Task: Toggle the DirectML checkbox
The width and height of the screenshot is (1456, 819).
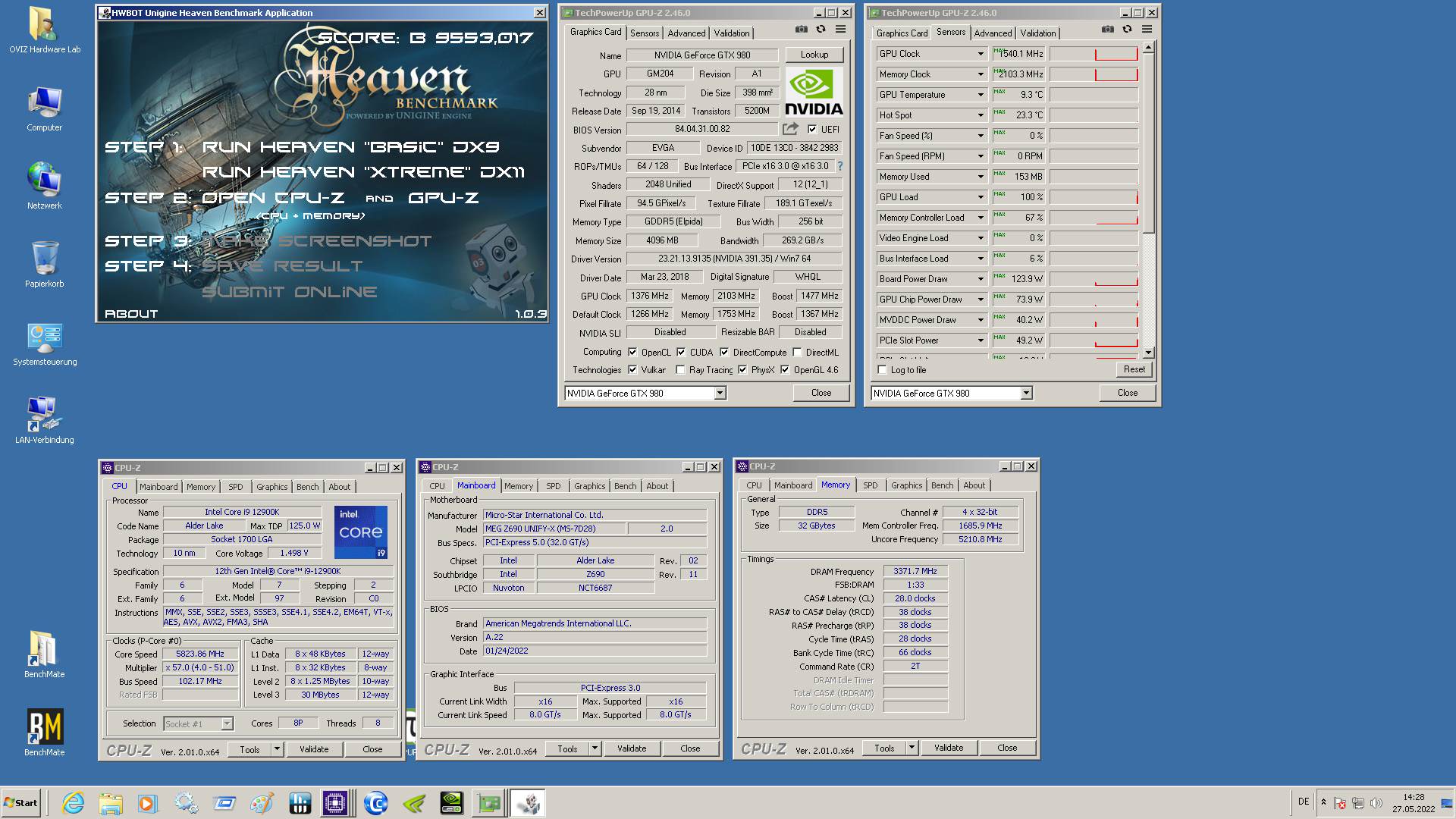Action: pos(797,352)
